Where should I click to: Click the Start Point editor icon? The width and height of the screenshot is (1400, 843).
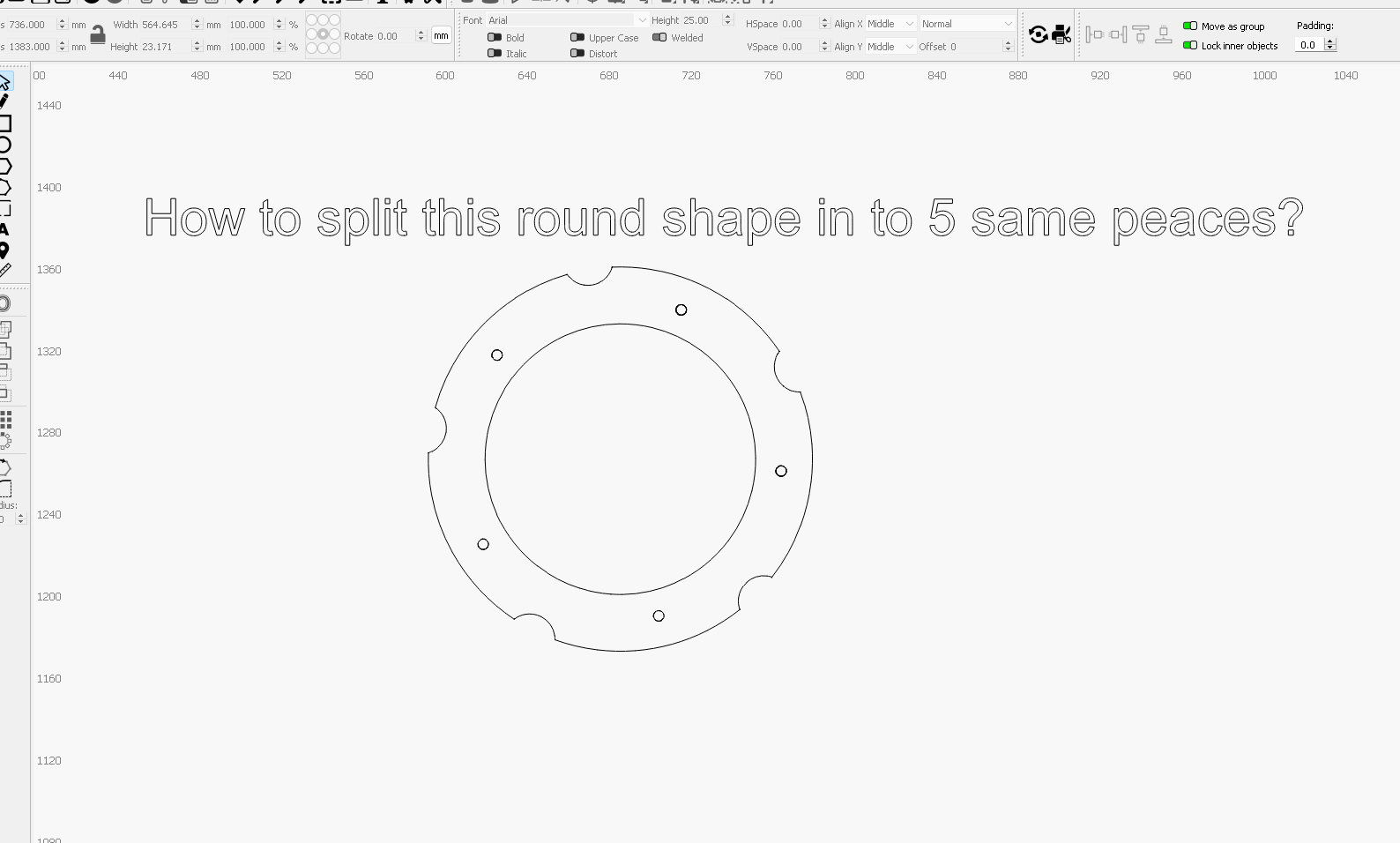[4, 467]
